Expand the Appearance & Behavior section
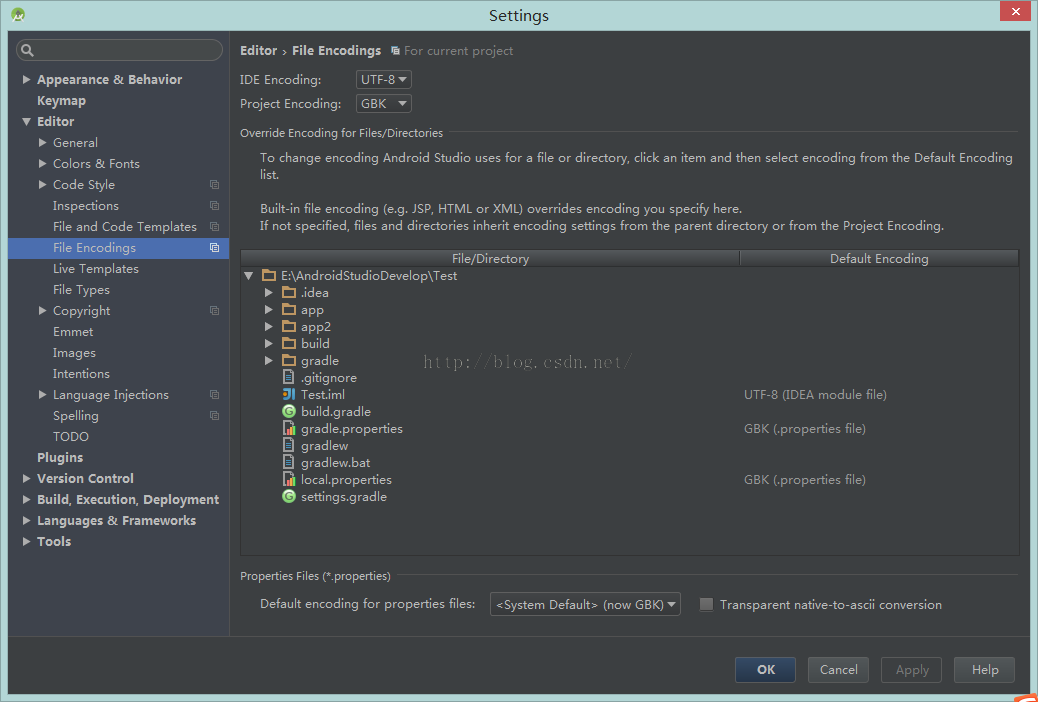This screenshot has height=702, width=1038. point(27,80)
